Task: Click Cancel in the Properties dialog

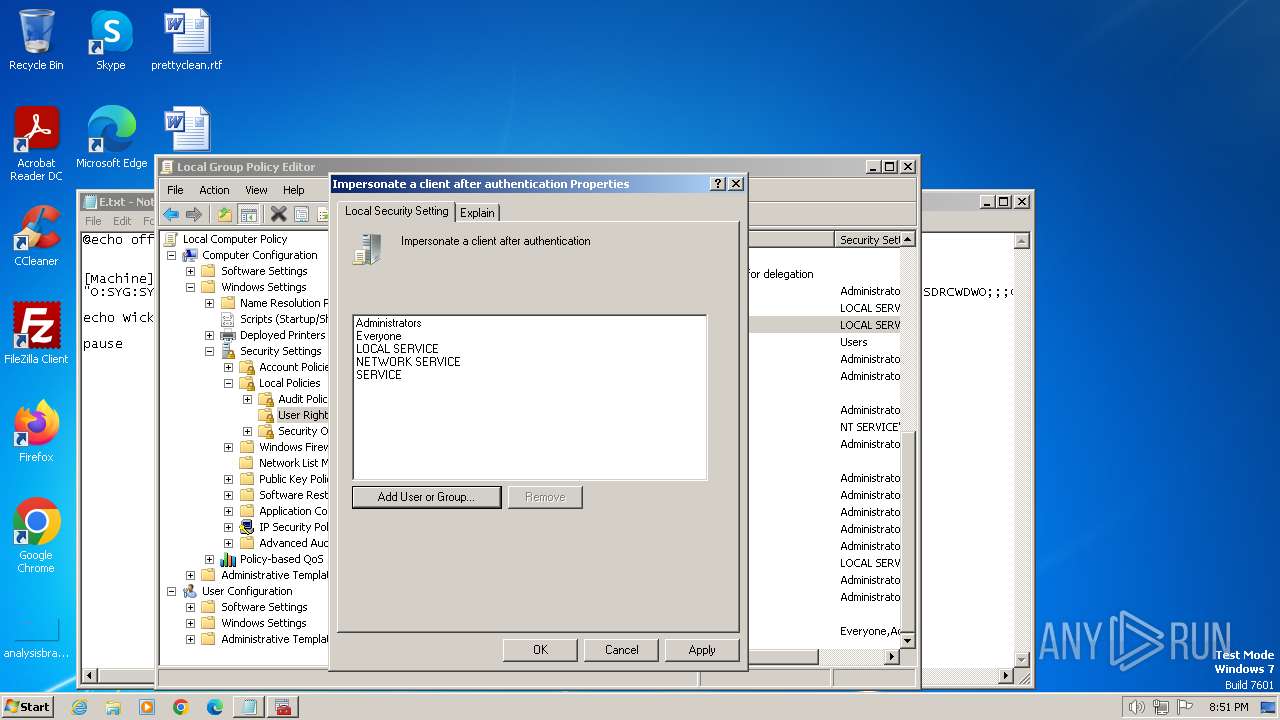Action: [x=621, y=650]
